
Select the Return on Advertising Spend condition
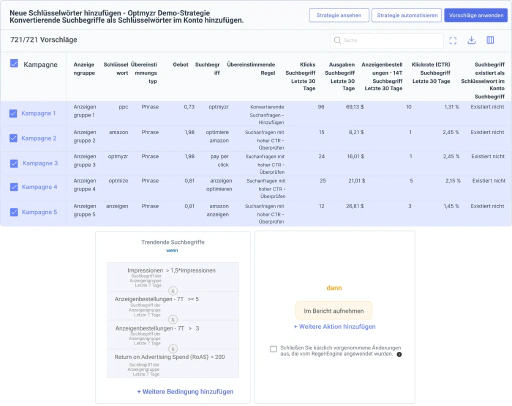[173, 364]
